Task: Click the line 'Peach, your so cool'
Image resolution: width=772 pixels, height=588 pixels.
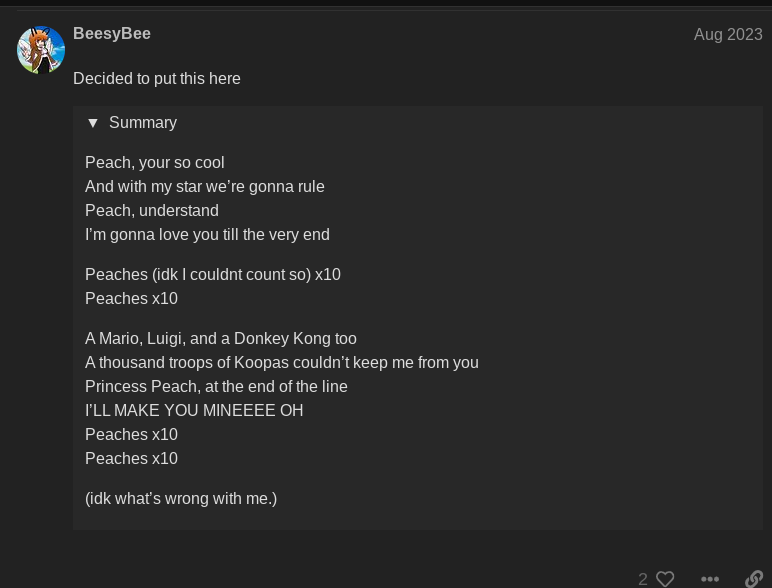Action: click(155, 163)
